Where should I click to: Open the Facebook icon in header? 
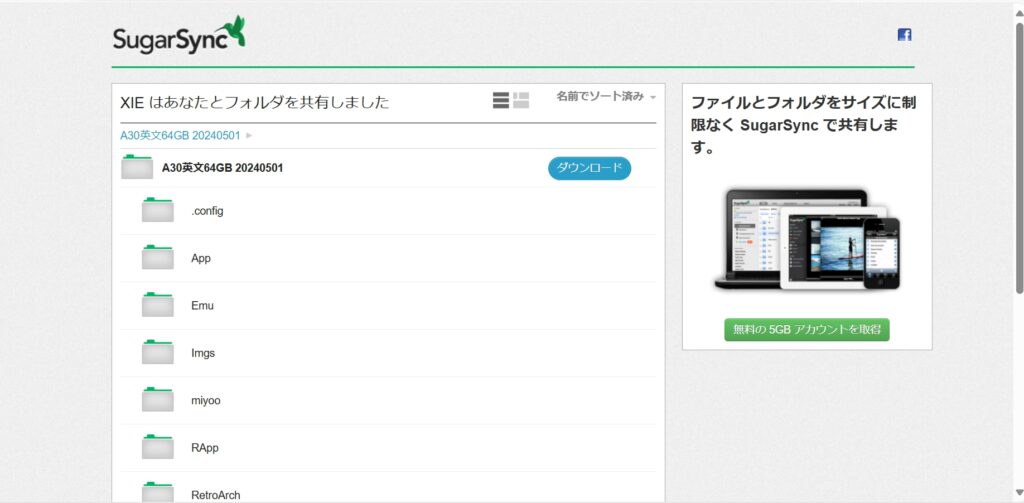click(x=904, y=35)
